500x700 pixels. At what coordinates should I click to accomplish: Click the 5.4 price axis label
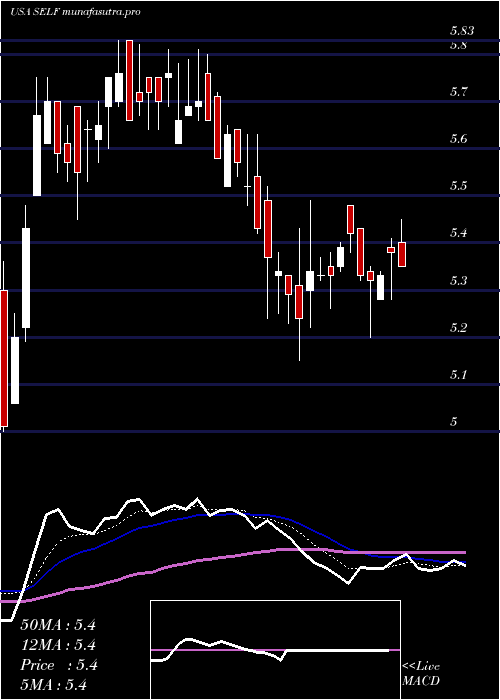(461, 233)
